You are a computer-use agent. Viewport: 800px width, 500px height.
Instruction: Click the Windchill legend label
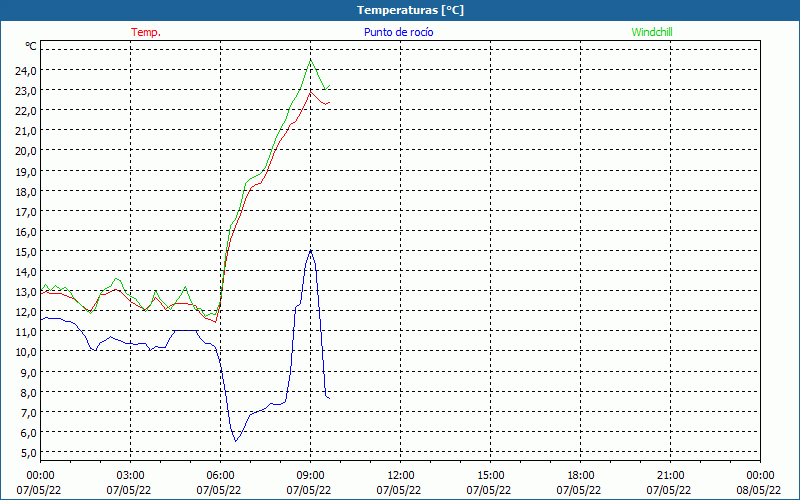click(652, 32)
